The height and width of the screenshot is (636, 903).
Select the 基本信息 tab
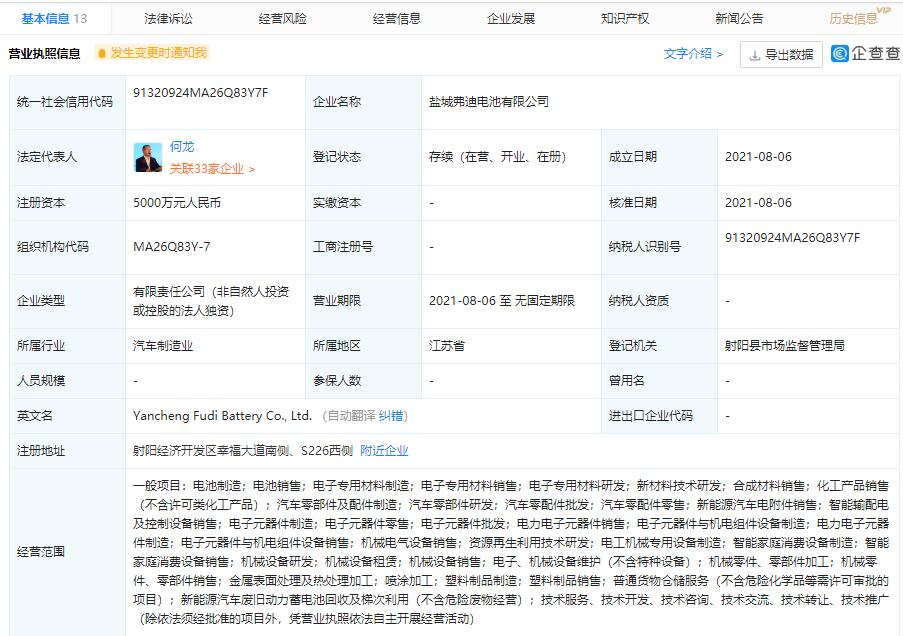(44, 17)
